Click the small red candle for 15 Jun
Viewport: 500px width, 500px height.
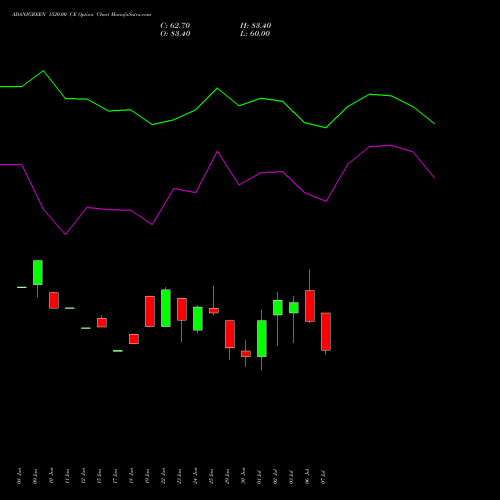pos(102,322)
